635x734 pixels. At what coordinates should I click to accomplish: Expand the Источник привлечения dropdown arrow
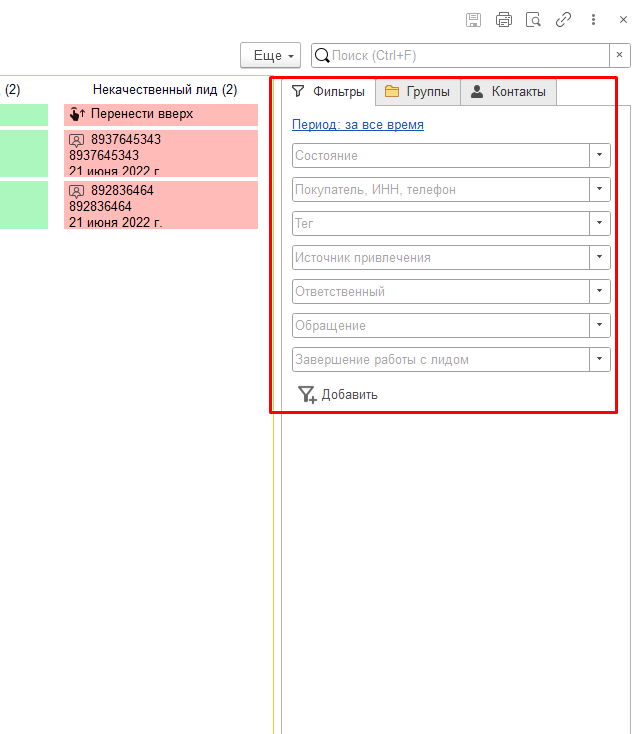point(599,257)
